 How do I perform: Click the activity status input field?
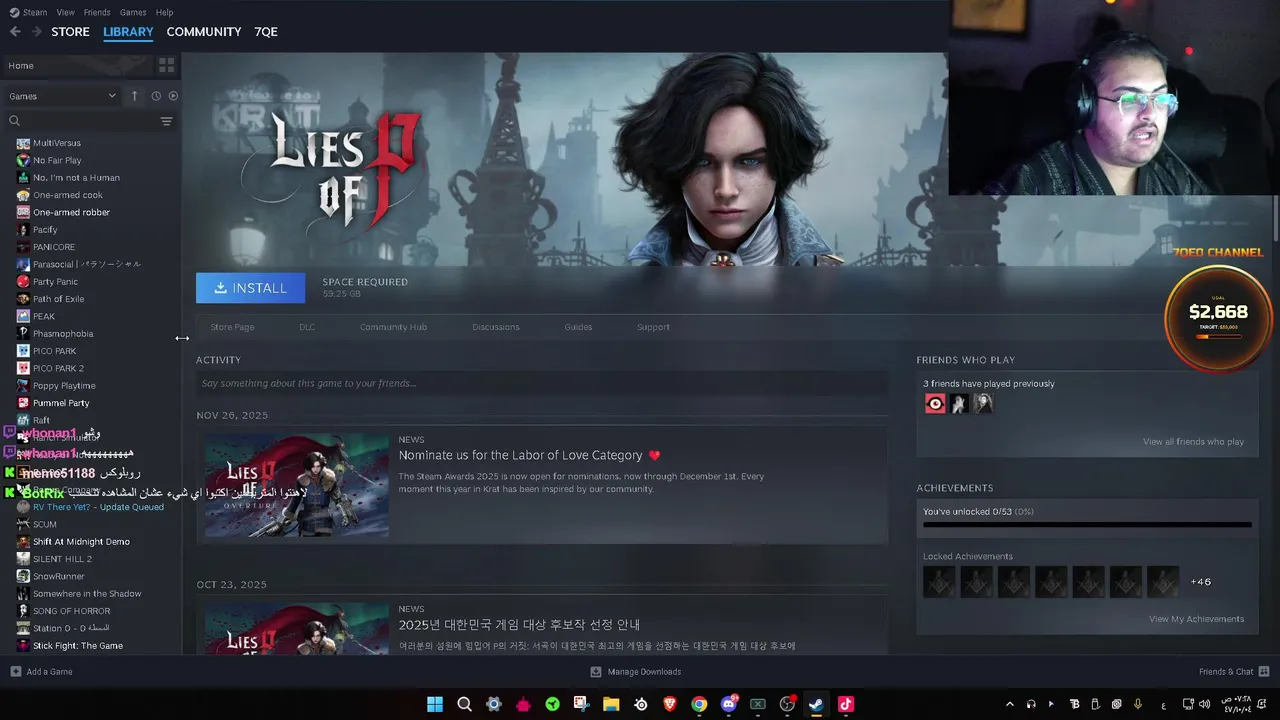coord(542,383)
